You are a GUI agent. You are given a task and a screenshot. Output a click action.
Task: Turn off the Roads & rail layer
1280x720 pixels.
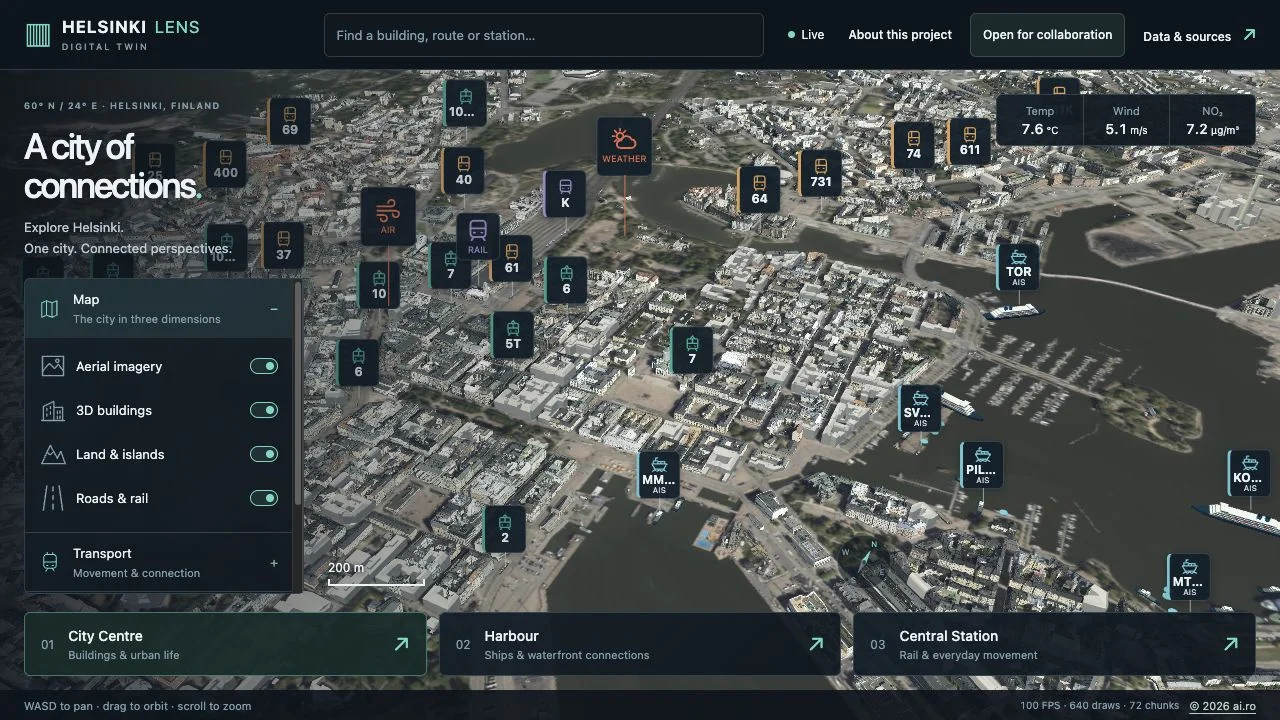click(x=264, y=498)
